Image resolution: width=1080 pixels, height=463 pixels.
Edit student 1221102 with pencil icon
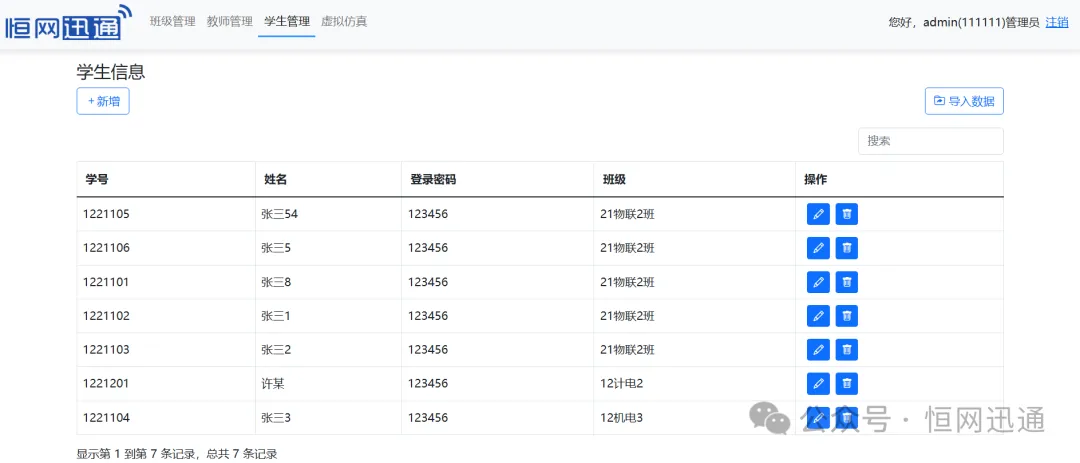click(x=818, y=316)
